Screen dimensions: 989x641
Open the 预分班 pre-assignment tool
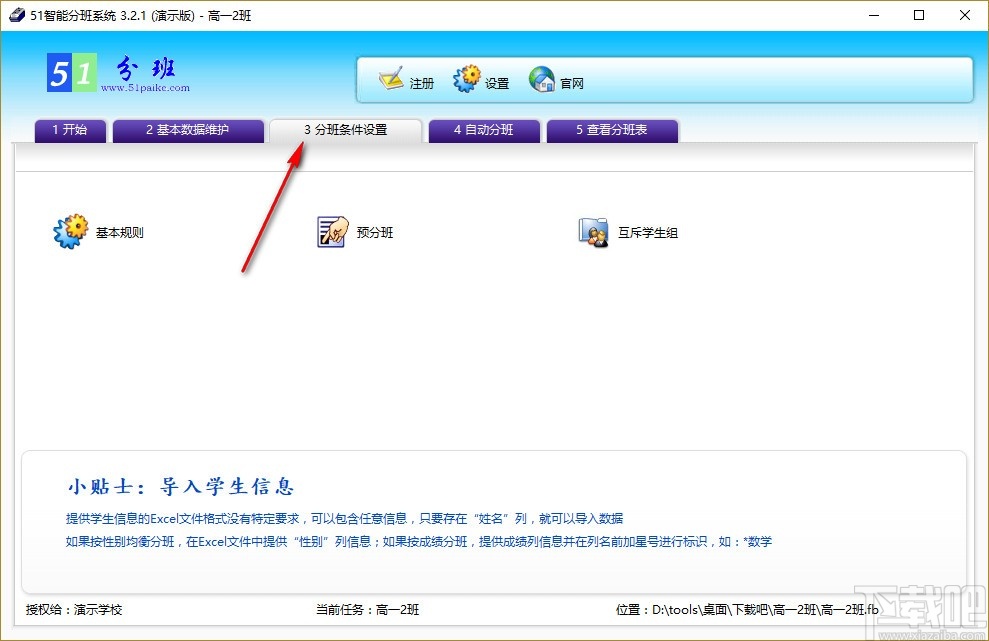[x=355, y=230]
